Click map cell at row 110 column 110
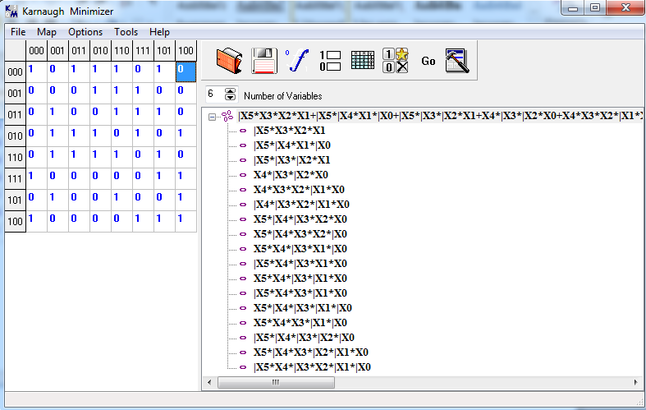Image resolution: width=646 pixels, height=410 pixels. [x=122, y=158]
